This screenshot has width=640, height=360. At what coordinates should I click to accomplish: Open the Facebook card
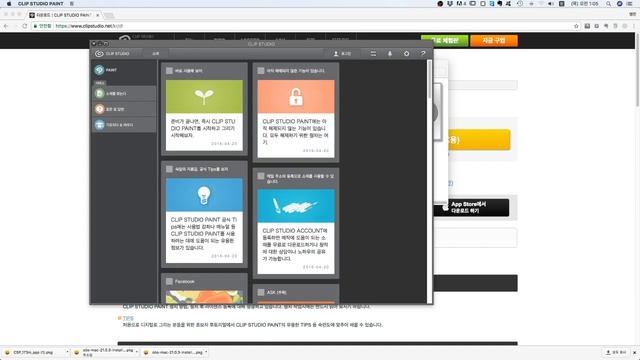(204, 289)
